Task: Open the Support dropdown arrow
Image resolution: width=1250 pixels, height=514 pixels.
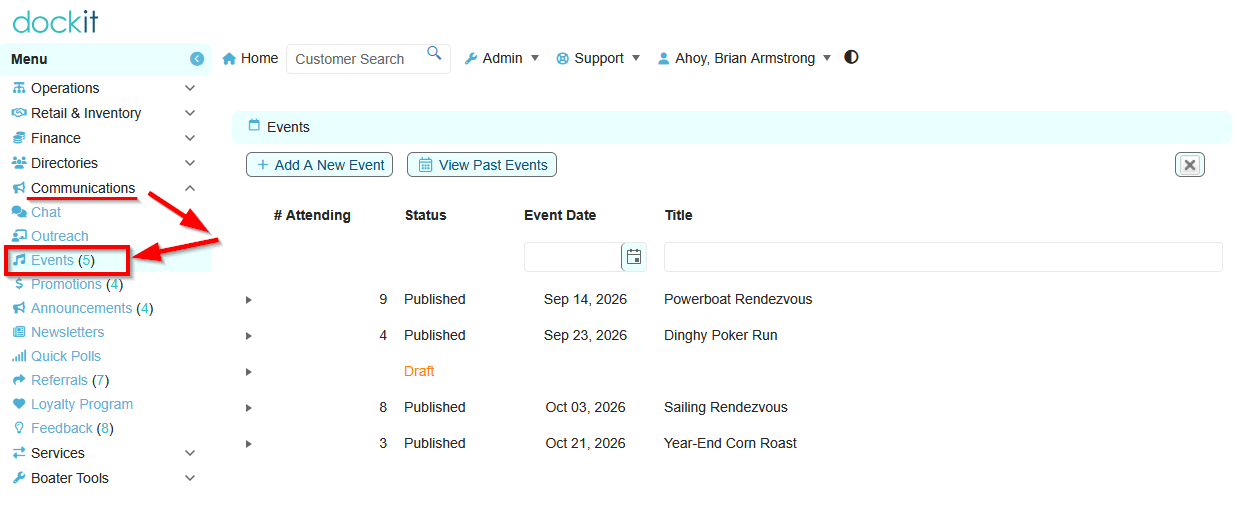Action: pyautogui.click(x=636, y=59)
